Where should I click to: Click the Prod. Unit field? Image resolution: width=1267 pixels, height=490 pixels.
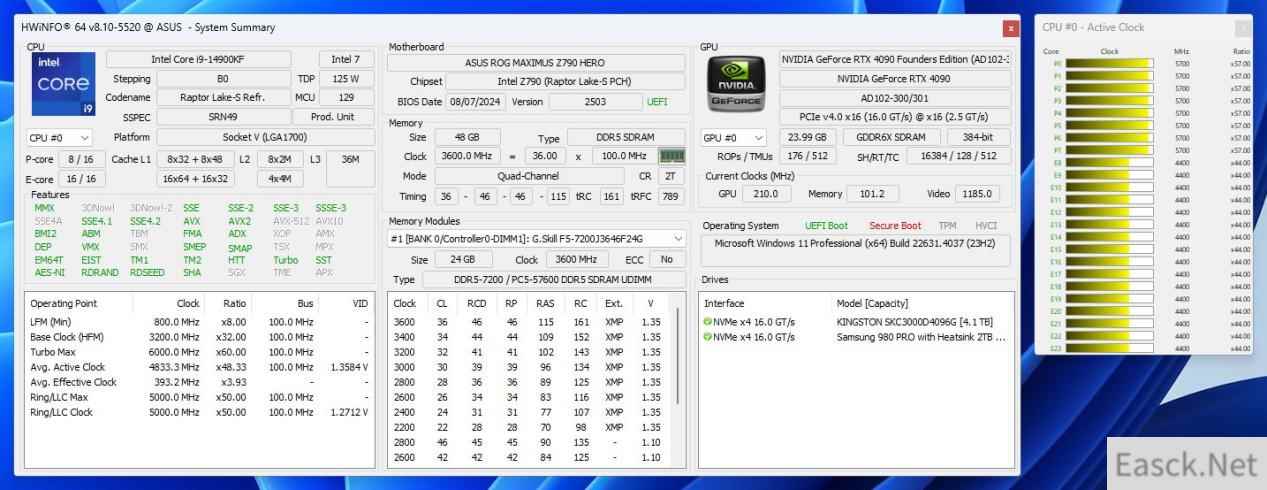(333, 117)
